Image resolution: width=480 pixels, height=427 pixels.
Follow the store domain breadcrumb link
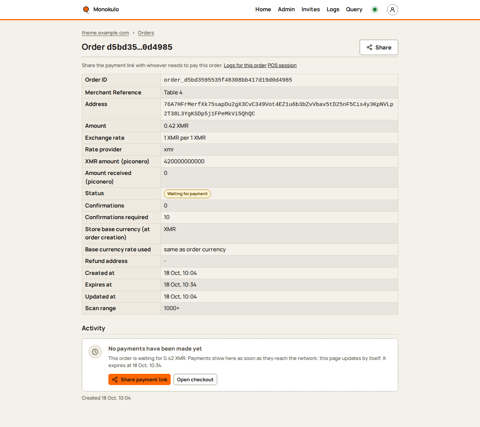pos(105,33)
